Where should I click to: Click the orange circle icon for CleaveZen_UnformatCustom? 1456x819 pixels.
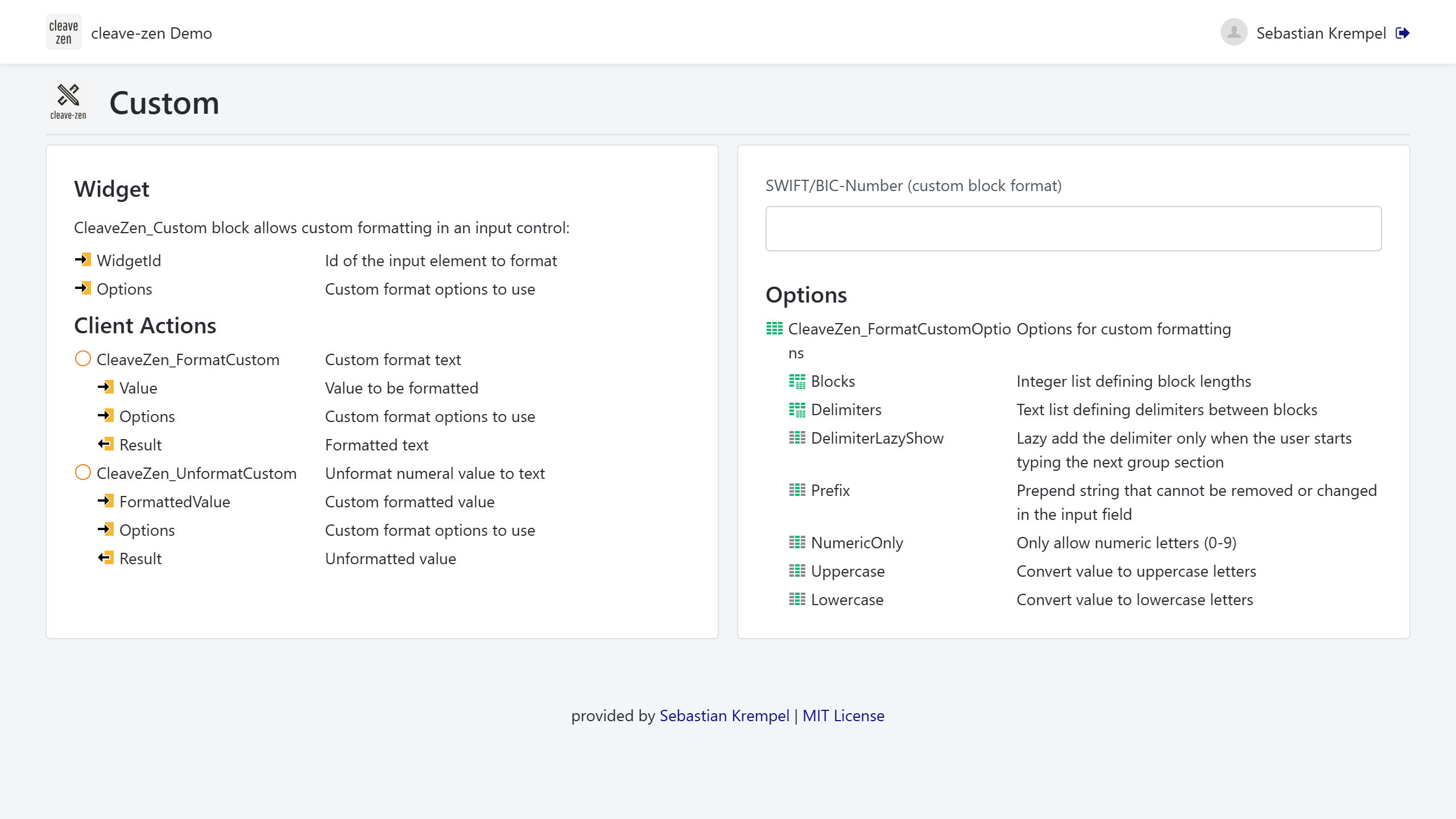pyautogui.click(x=83, y=473)
